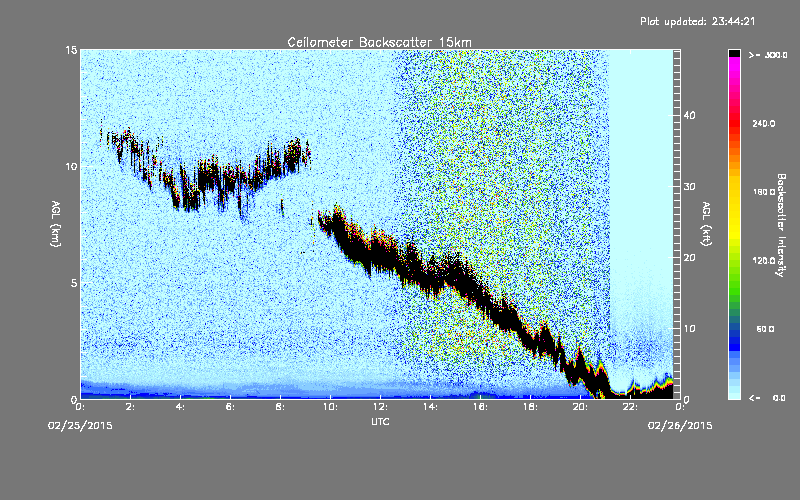Click the 'AGL (km)' left axis label
The height and width of the screenshot is (500, 800).
coord(56,223)
